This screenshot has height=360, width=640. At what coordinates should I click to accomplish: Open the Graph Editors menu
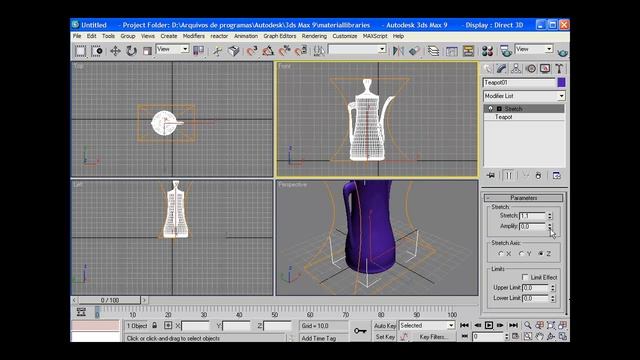pos(280,36)
